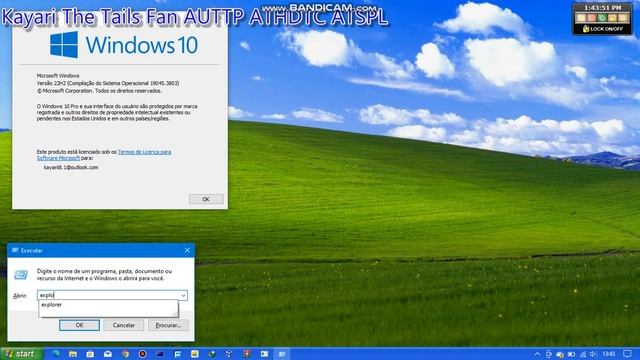Click the Versão 22H2 build text line
Image resolution: width=640 pixels, height=360 pixels.
pos(108,83)
